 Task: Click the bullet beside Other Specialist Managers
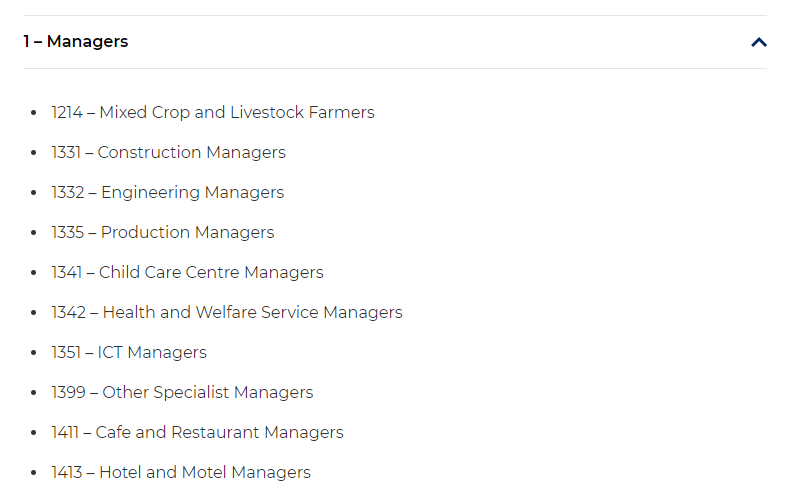coord(34,392)
